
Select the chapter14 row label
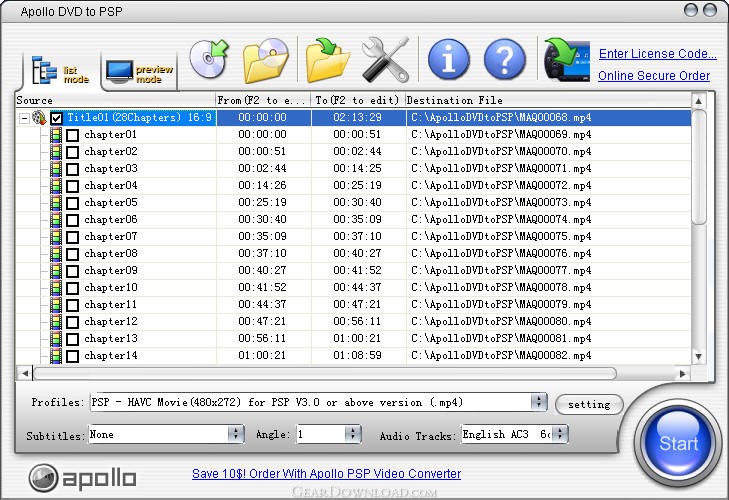[111, 355]
